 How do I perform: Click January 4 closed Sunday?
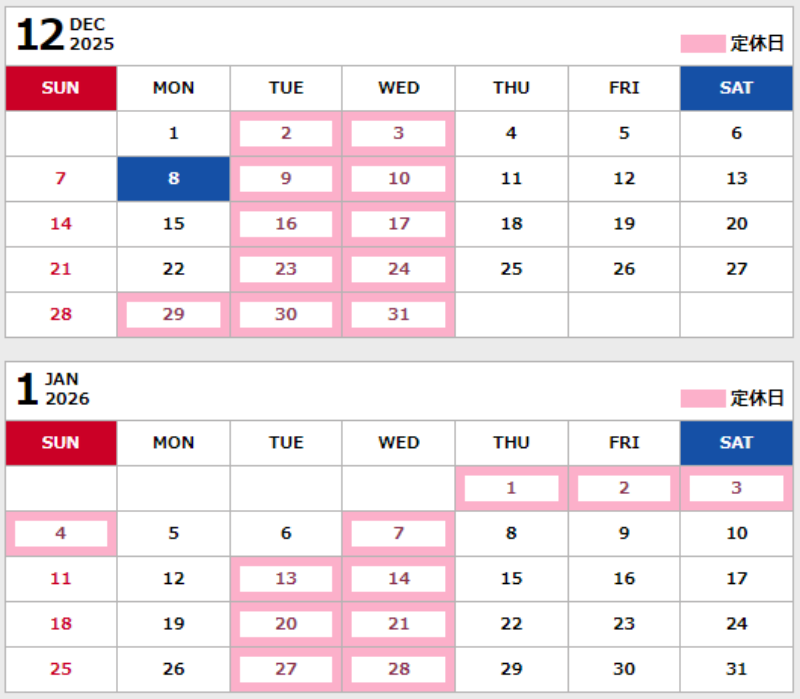coord(61,533)
